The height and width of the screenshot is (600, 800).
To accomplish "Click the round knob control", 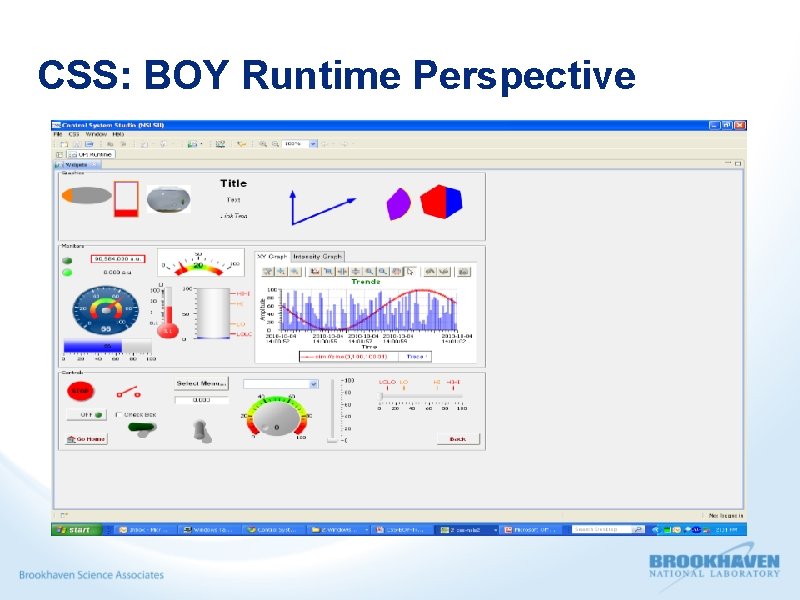I will (x=277, y=418).
